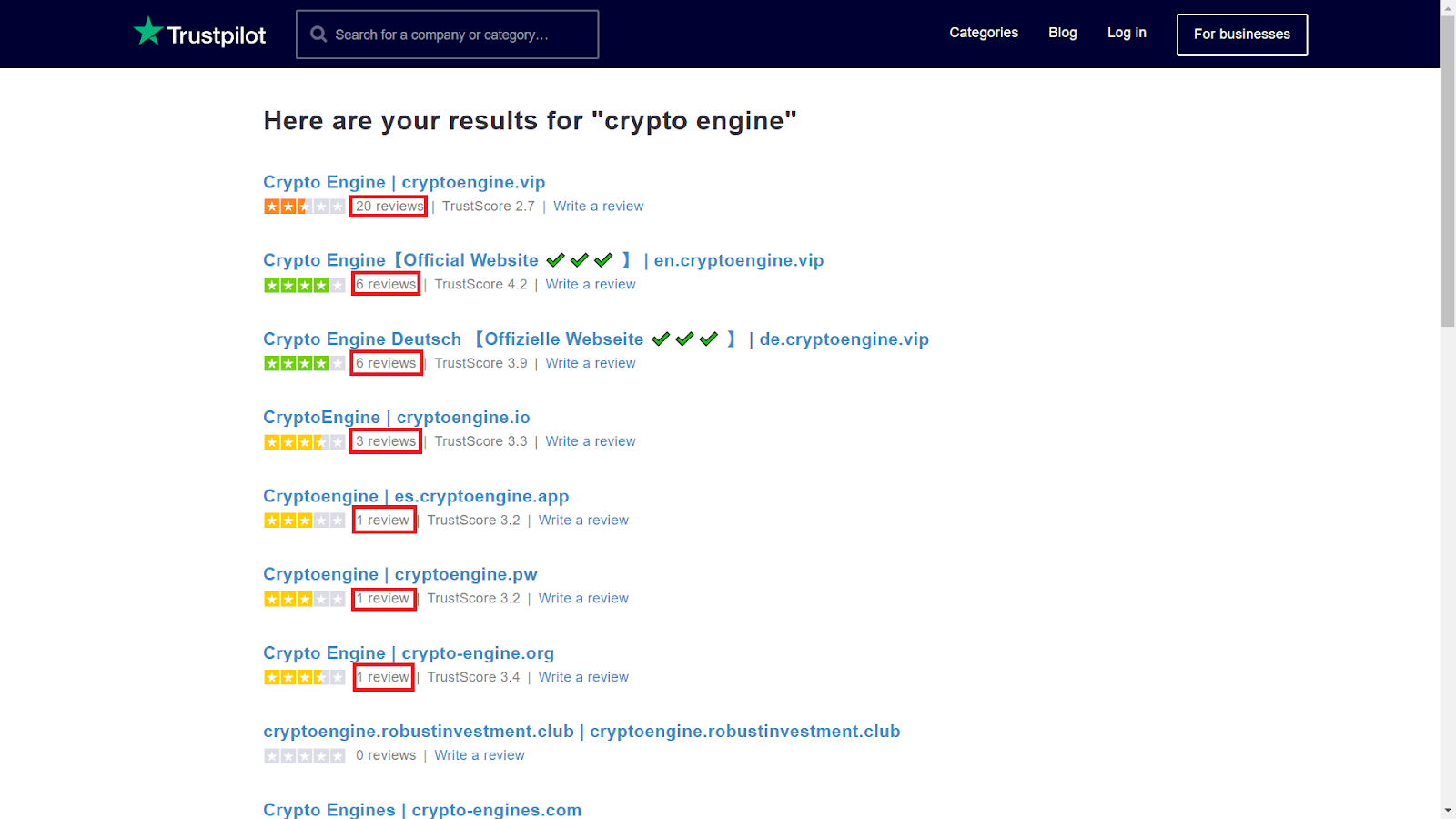
Task: Click 'TrustScore 3.2' for es.cryptoengine.app
Action: [473, 521]
